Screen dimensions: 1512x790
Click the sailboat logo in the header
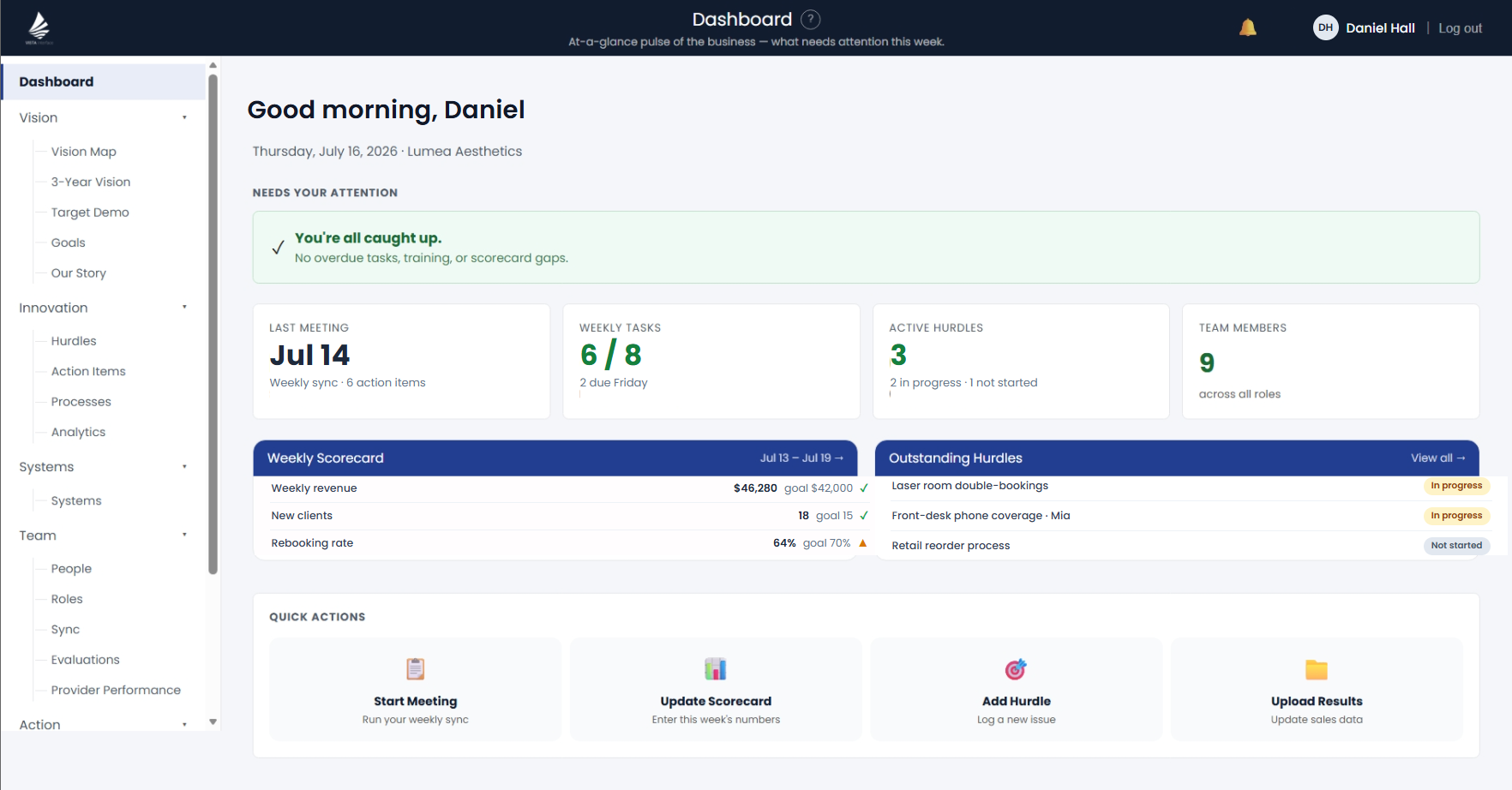point(39,28)
